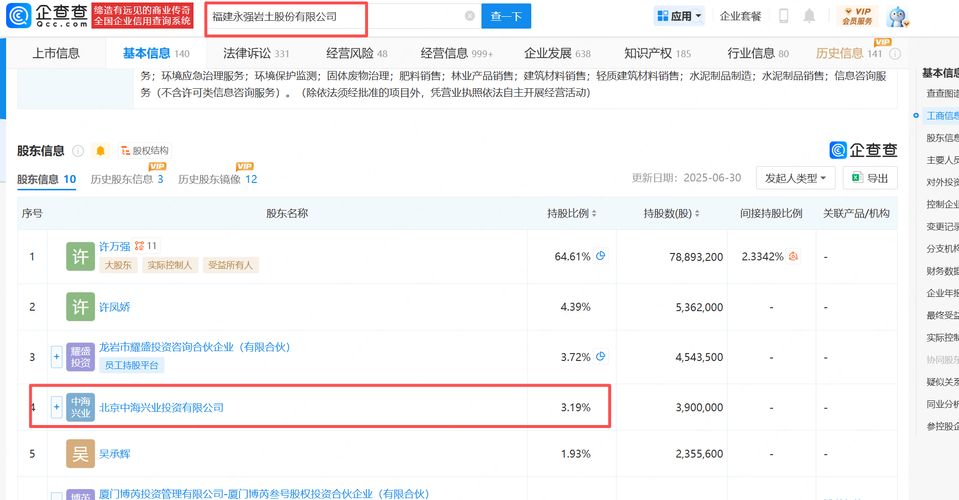This screenshot has width=959, height=500.
Task: Click the 大股东 tag
Action: [x=118, y=265]
